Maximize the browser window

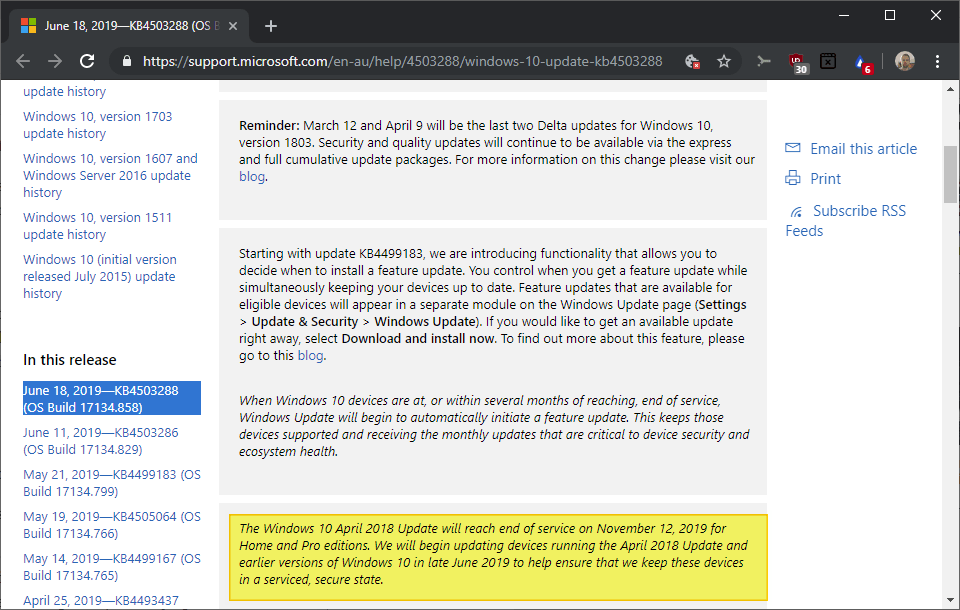[x=890, y=15]
